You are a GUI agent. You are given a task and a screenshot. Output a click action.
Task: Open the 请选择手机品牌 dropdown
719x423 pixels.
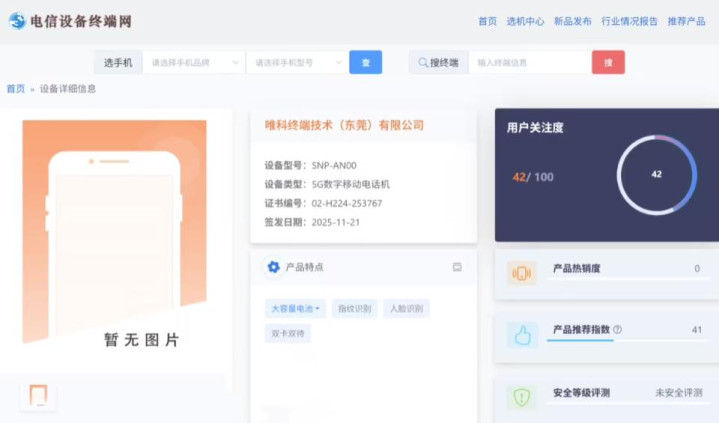pos(194,62)
